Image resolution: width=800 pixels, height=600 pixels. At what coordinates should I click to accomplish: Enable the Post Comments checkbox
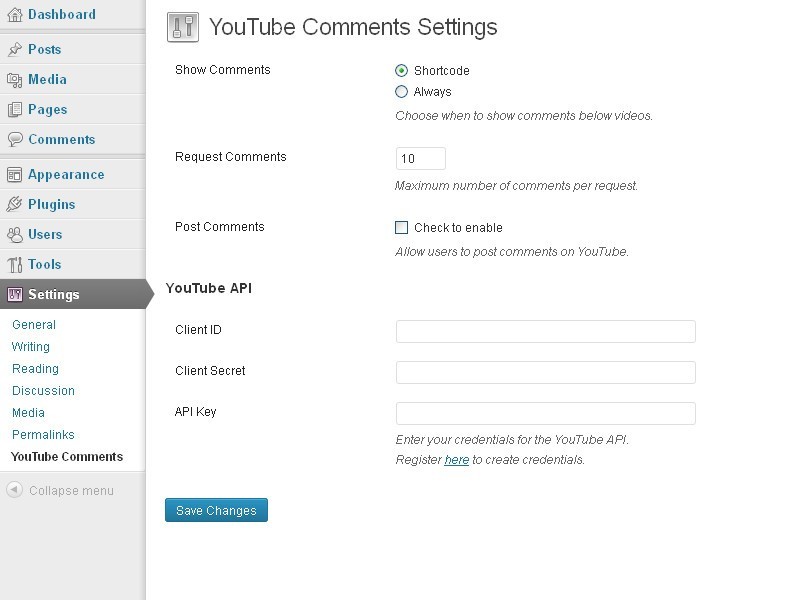point(402,228)
